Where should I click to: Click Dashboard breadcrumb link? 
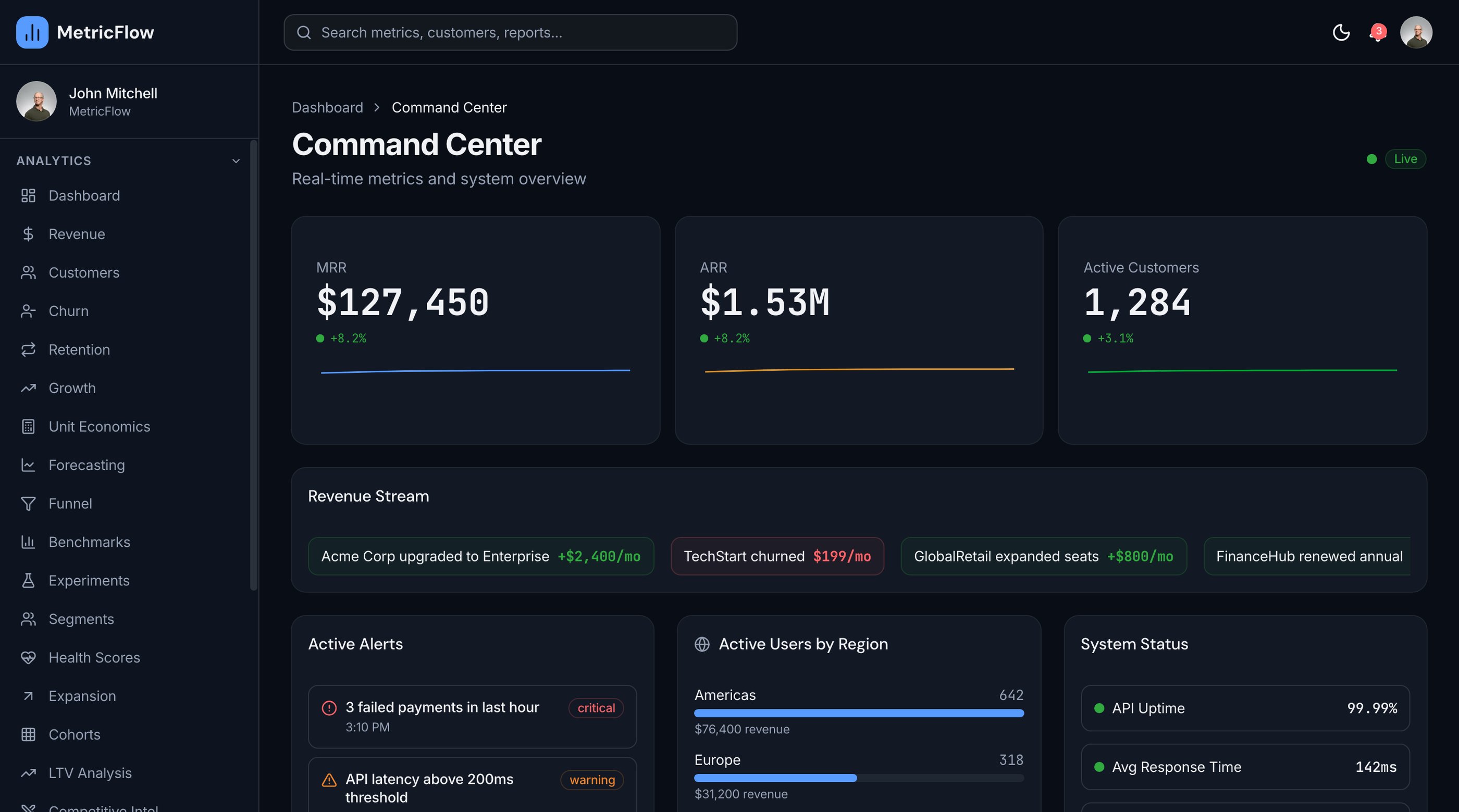click(x=327, y=108)
